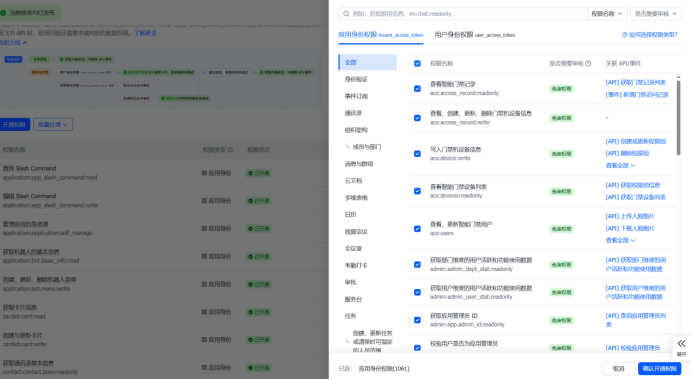Uncheck the acs:users permission checkbox
The image size is (692, 380).
417,229
